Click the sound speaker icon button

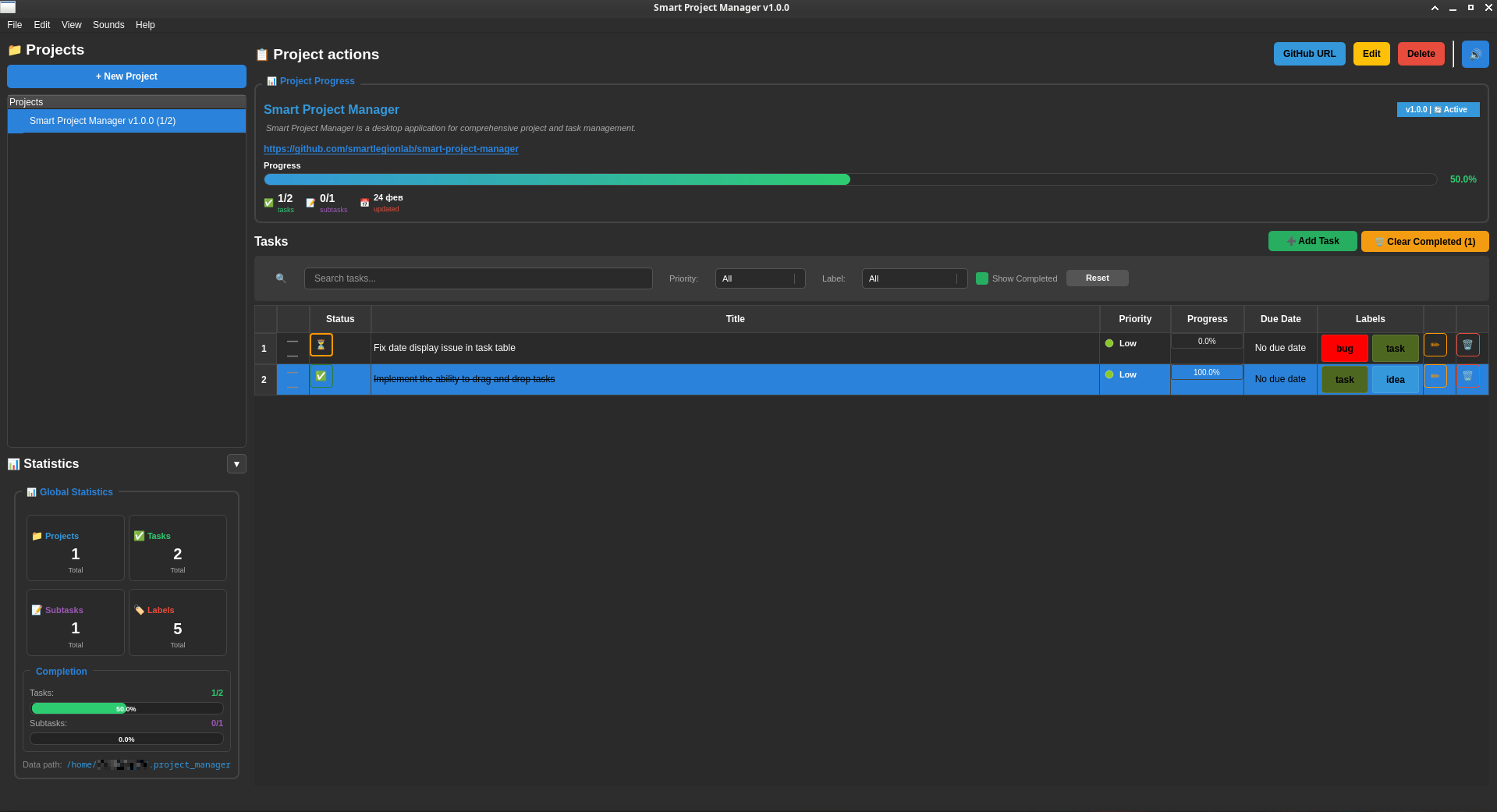coord(1474,55)
